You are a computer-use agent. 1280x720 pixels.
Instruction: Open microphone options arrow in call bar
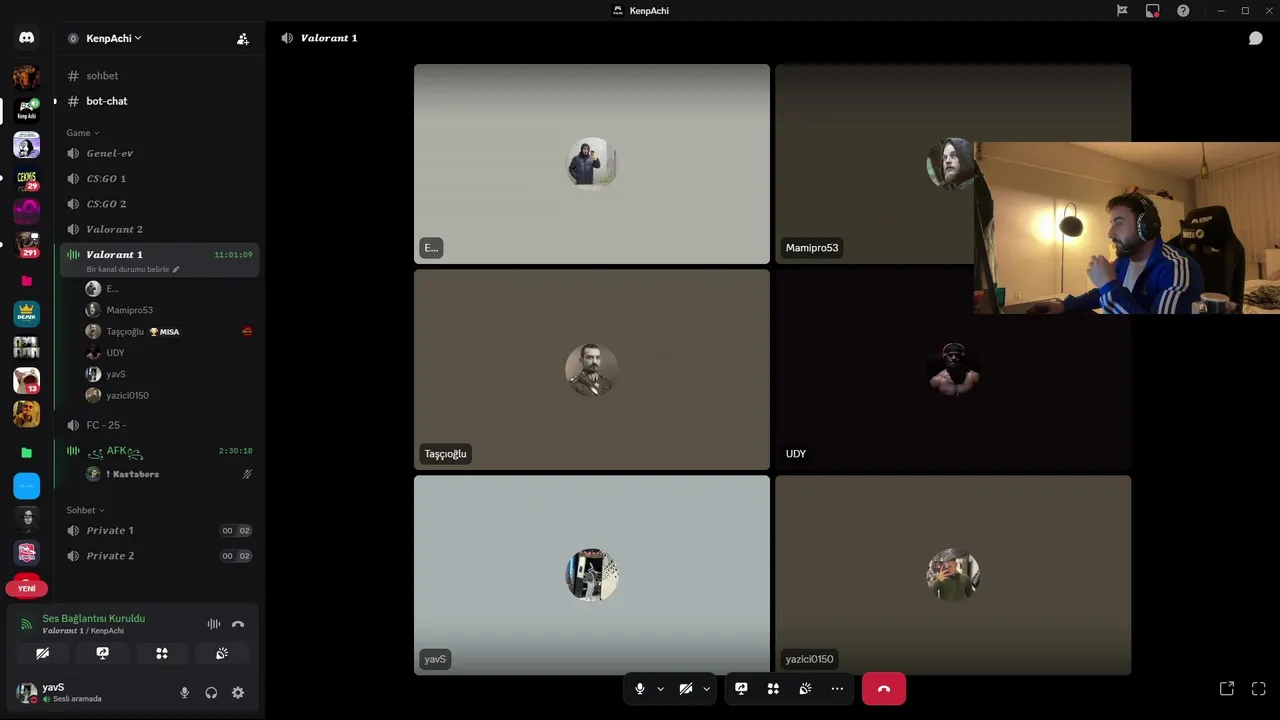[660, 689]
